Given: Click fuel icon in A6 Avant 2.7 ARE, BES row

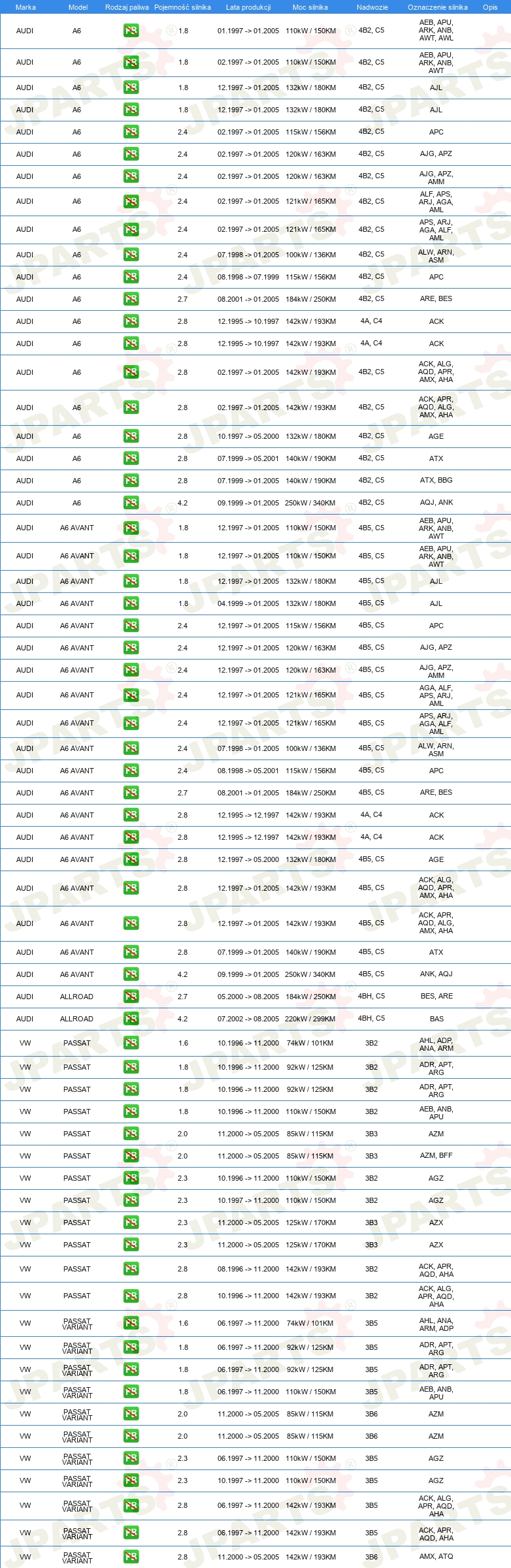Looking at the screenshot, I should (x=131, y=793).
